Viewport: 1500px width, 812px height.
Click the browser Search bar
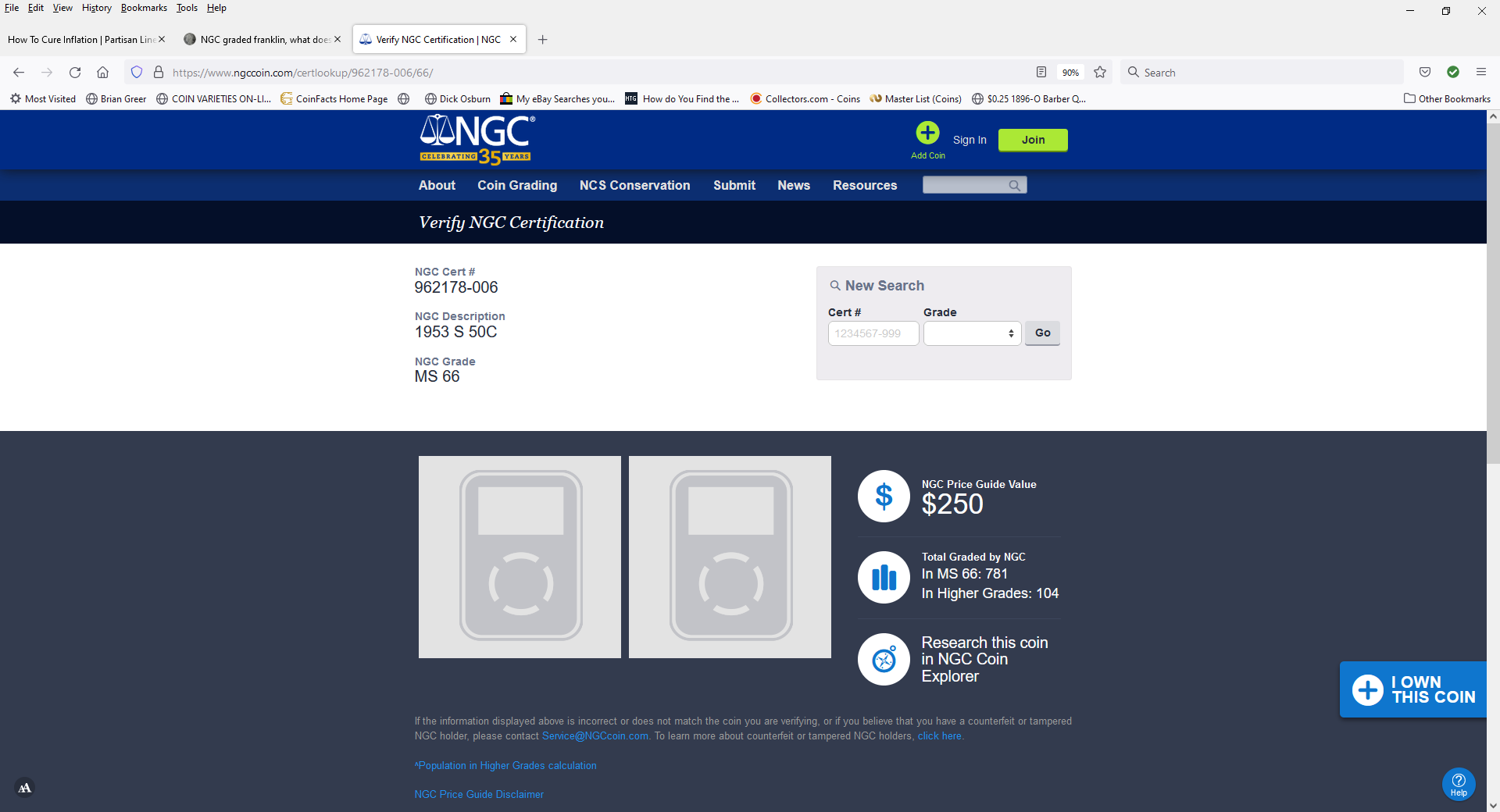coord(1262,72)
